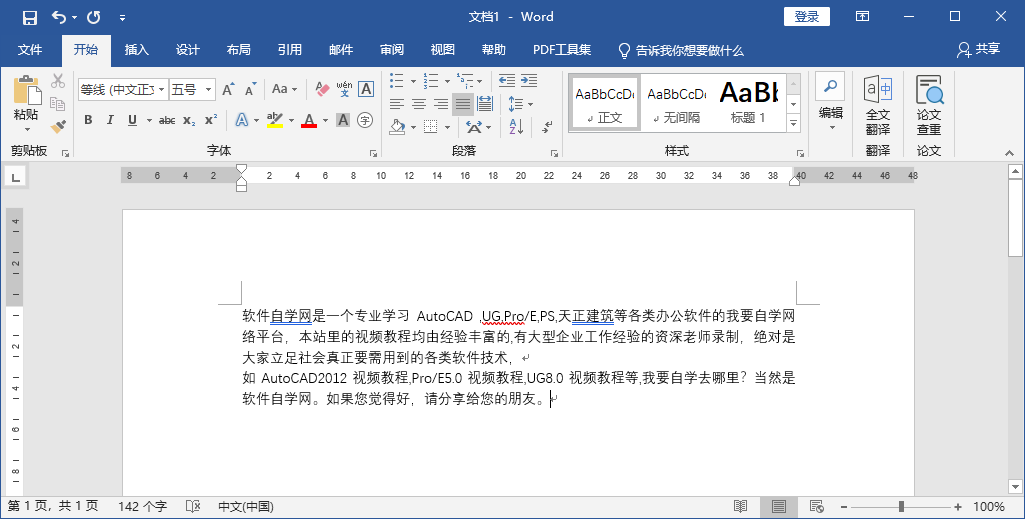Show or hide paragraph marks

point(548,126)
